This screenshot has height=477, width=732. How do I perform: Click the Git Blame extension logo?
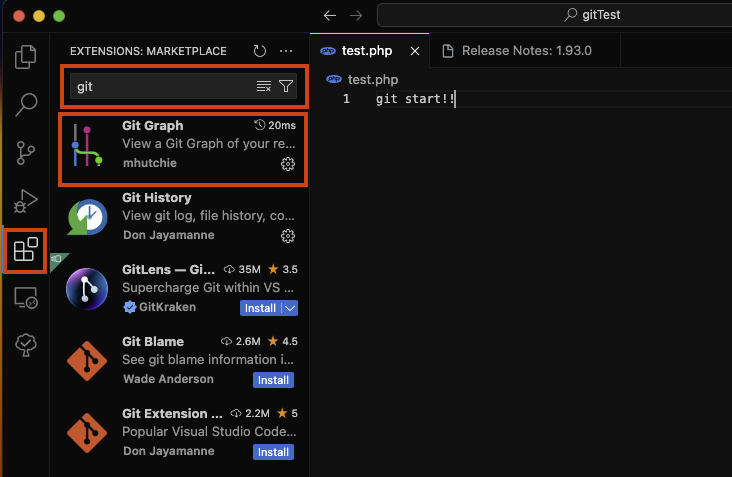click(87, 361)
